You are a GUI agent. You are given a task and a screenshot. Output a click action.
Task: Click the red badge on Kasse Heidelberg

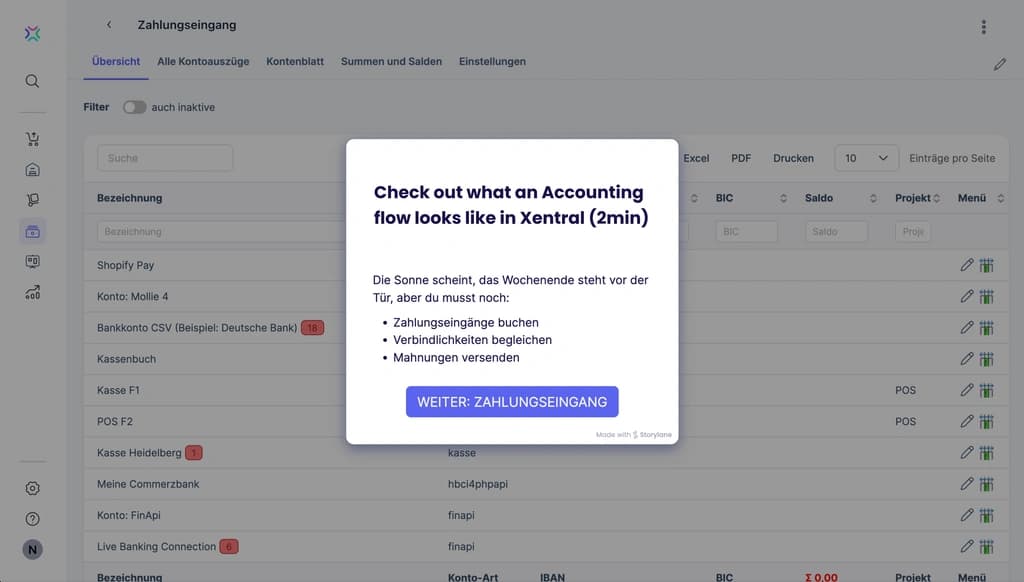193,453
